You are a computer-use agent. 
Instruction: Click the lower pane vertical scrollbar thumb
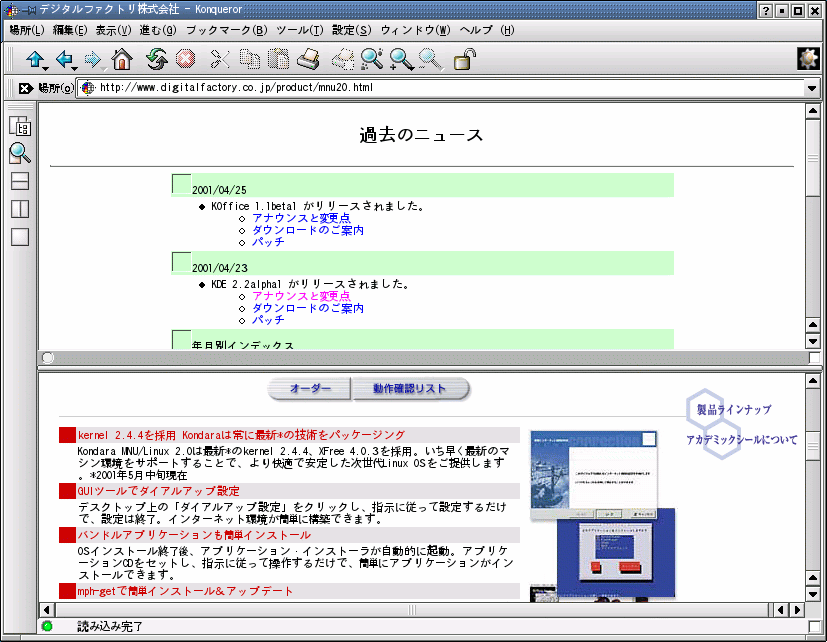click(813, 446)
